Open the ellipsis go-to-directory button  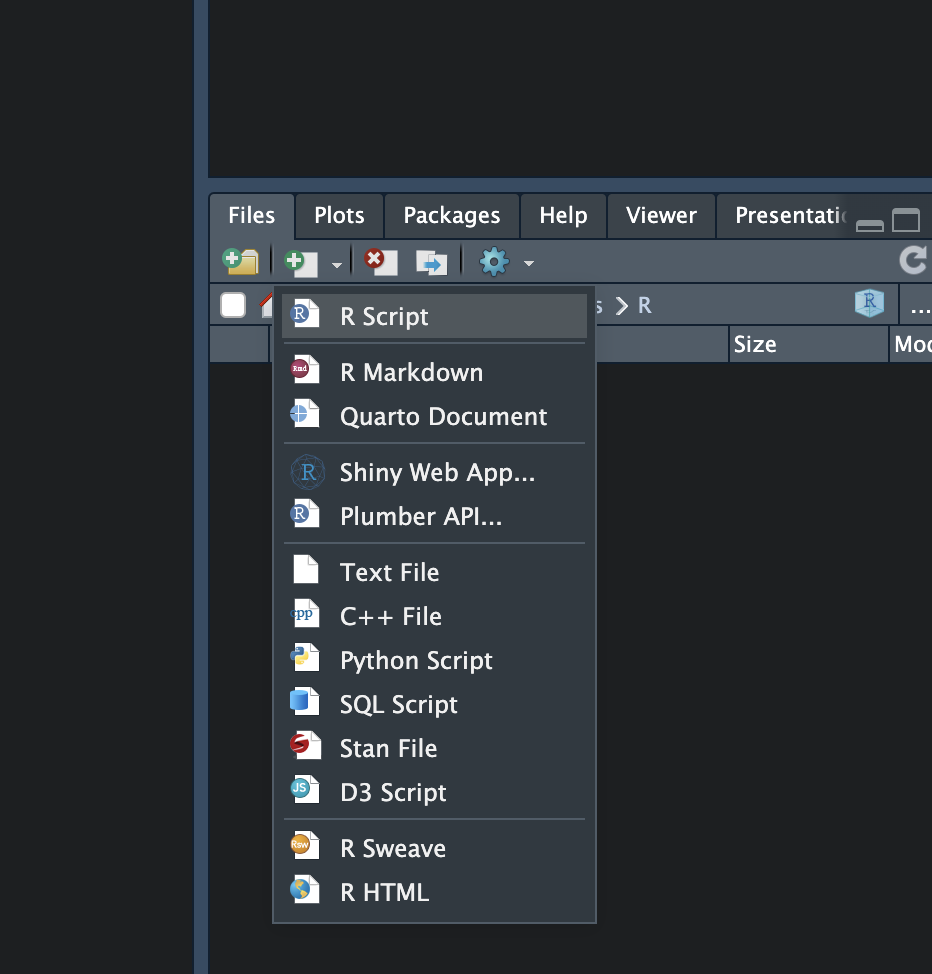click(x=920, y=305)
